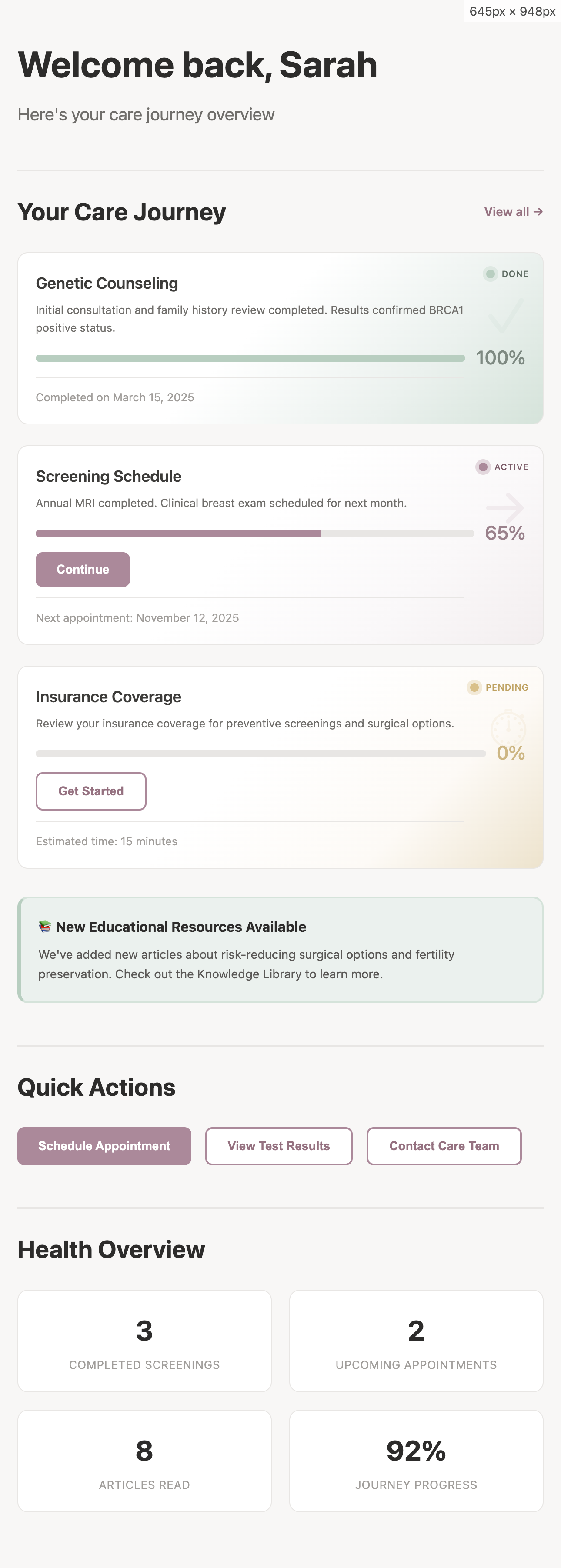This screenshot has width=561, height=1568.
Task: Click the PENDING status dot indicator
Action: (474, 687)
